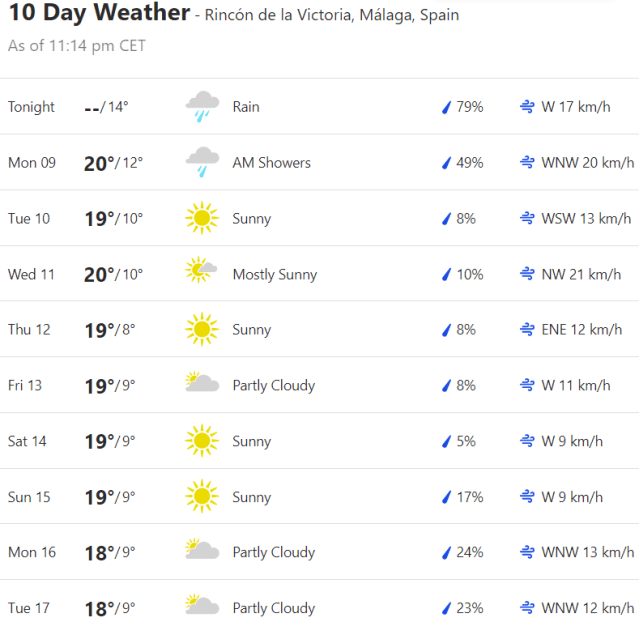Click the sun icon for Tue 10
639x622 pixels.
(202, 218)
